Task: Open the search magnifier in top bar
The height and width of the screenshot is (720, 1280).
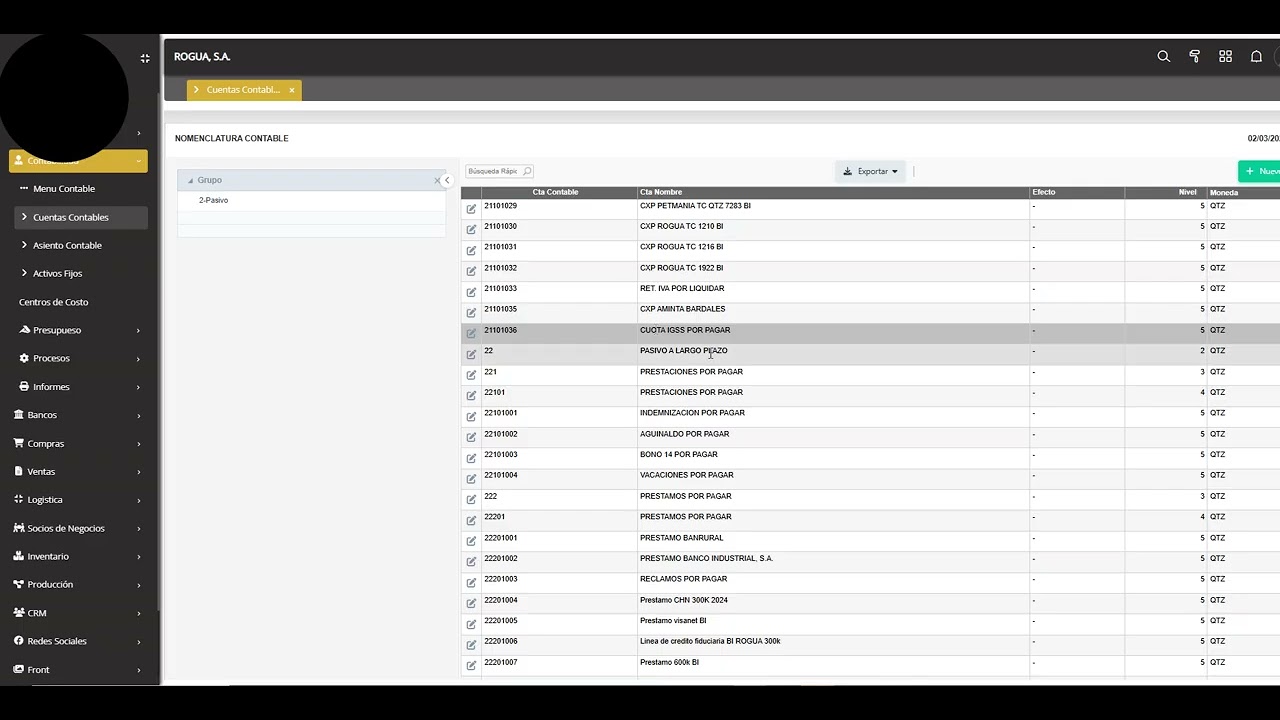Action: click(x=1163, y=57)
